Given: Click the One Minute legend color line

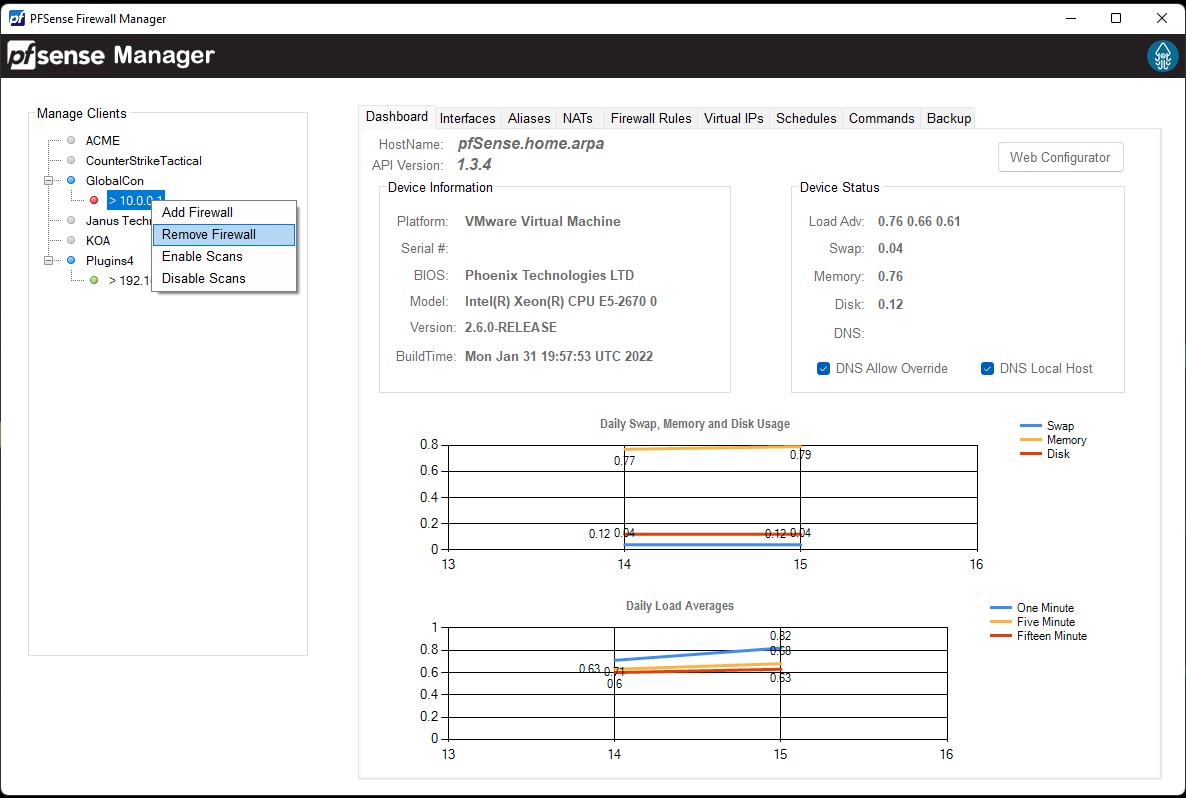Looking at the screenshot, I should coord(1001,607).
